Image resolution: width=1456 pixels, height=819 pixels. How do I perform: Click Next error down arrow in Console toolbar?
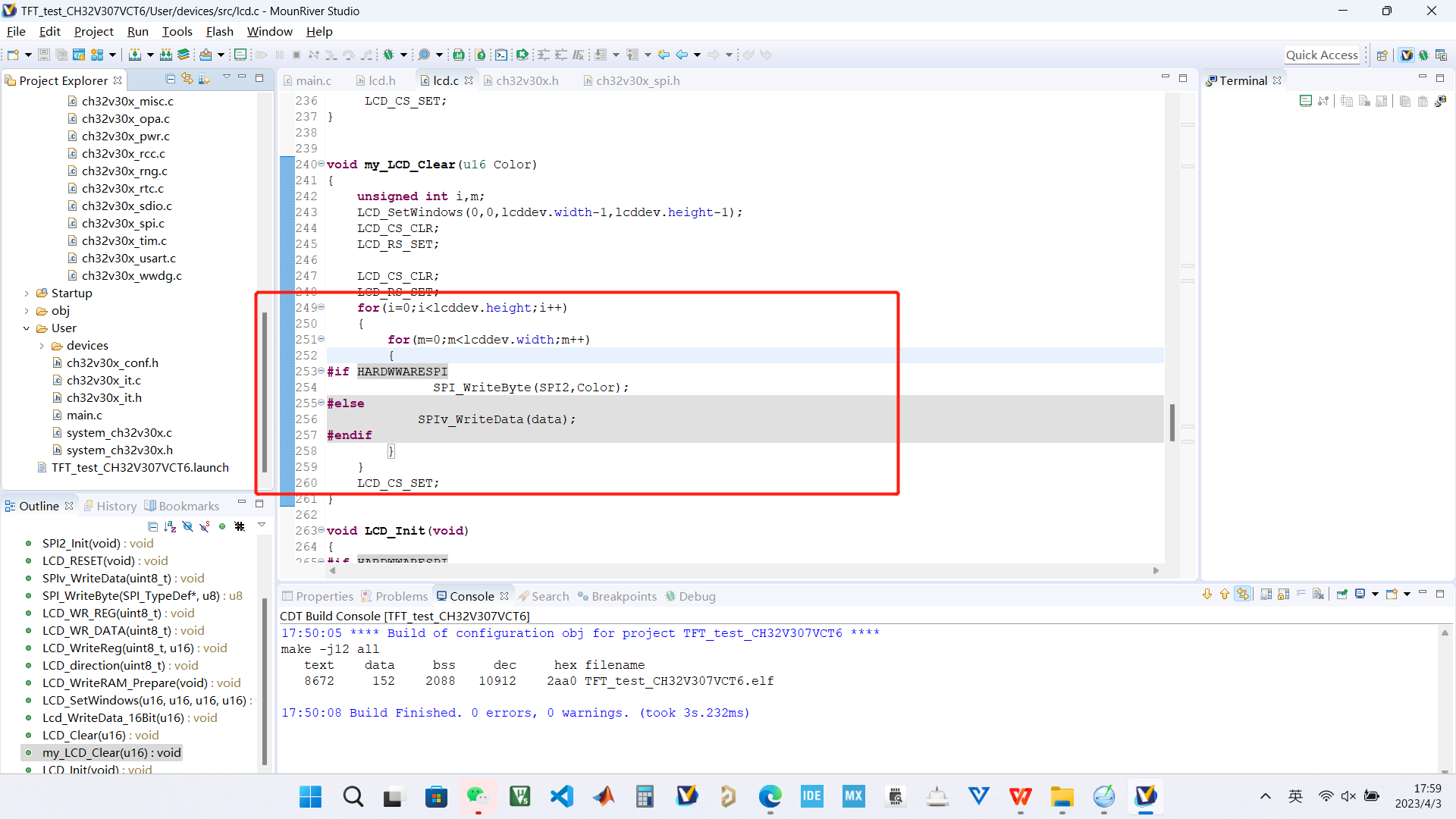tap(1207, 594)
